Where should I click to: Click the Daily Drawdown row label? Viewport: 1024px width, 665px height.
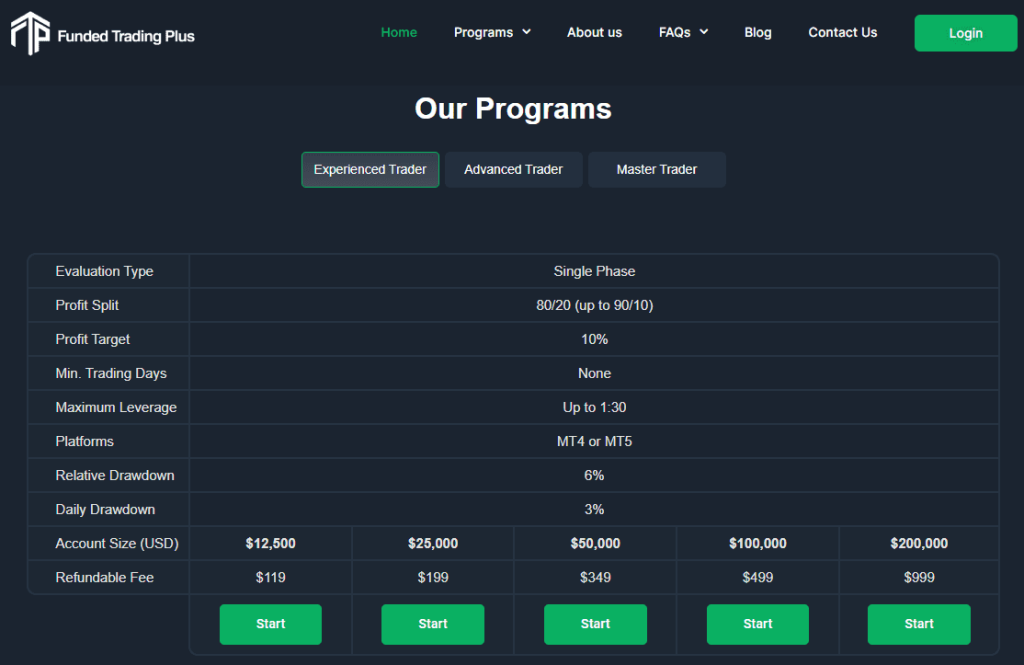105,509
